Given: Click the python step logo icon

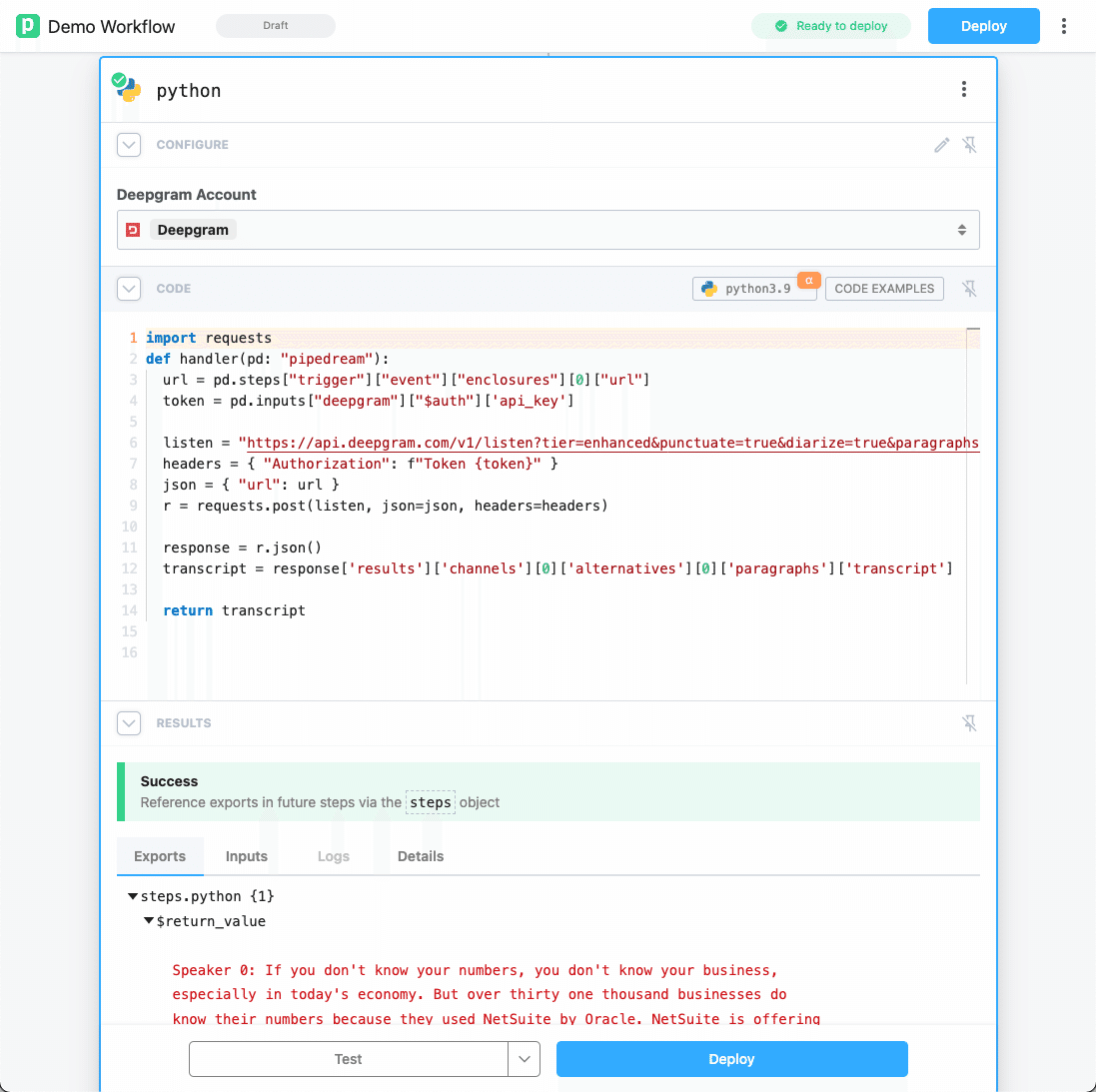Looking at the screenshot, I should click(127, 89).
